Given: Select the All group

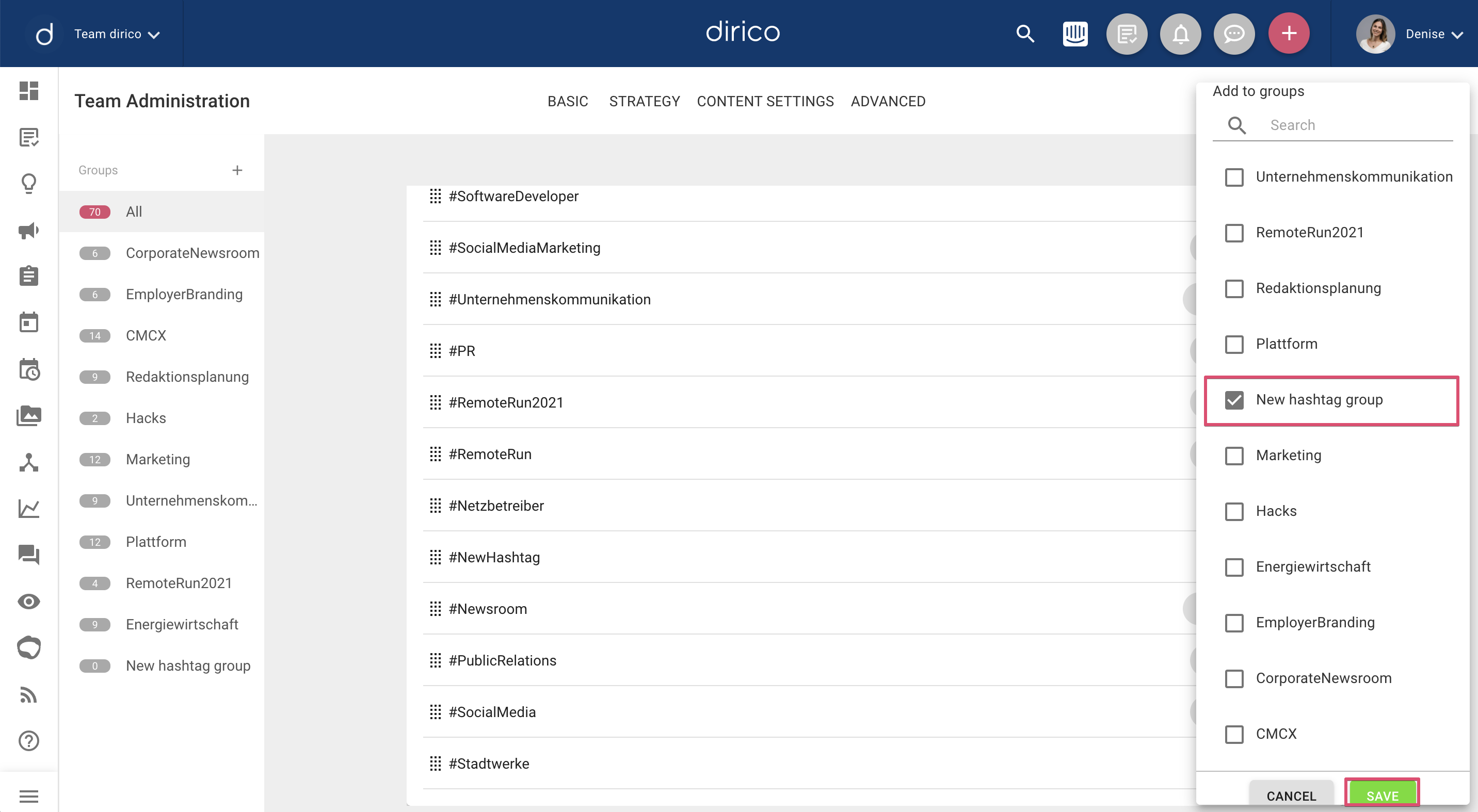Looking at the screenshot, I should click(161, 212).
